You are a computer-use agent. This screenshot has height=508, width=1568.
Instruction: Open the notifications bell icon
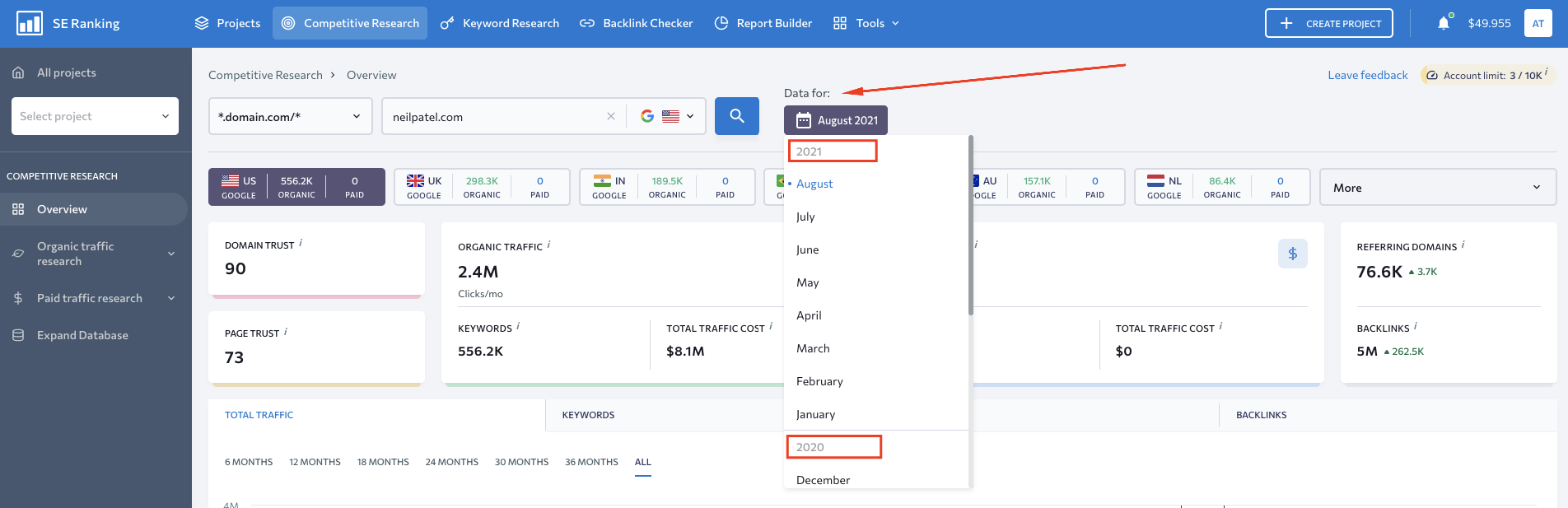(x=1444, y=23)
